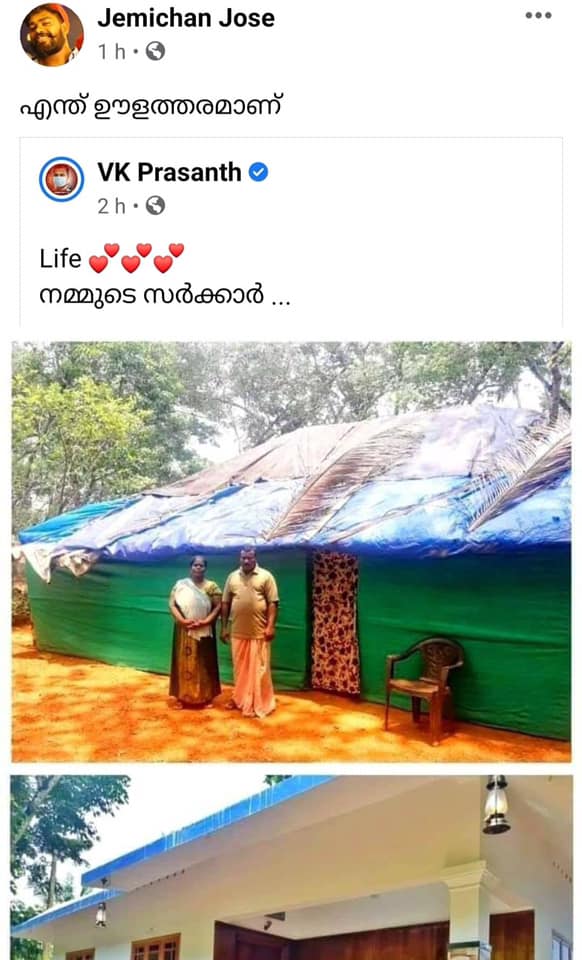Click the globe privacy icon beside '2 h'
The height and width of the screenshot is (960, 582).
tap(155, 205)
